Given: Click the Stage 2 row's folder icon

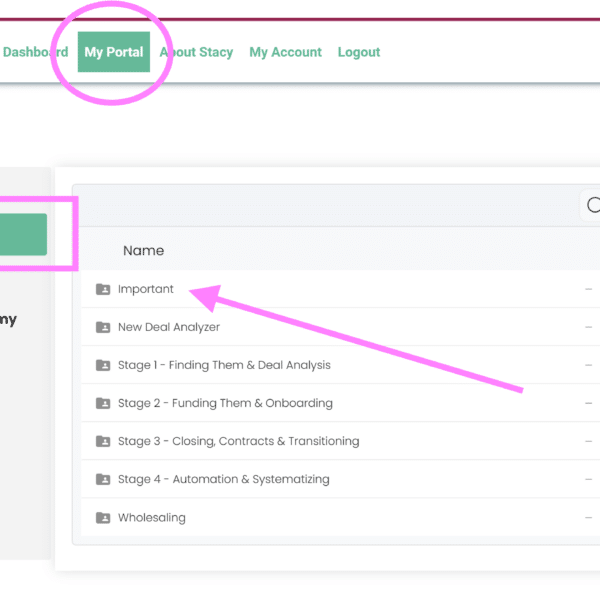Looking at the screenshot, I should (x=102, y=403).
